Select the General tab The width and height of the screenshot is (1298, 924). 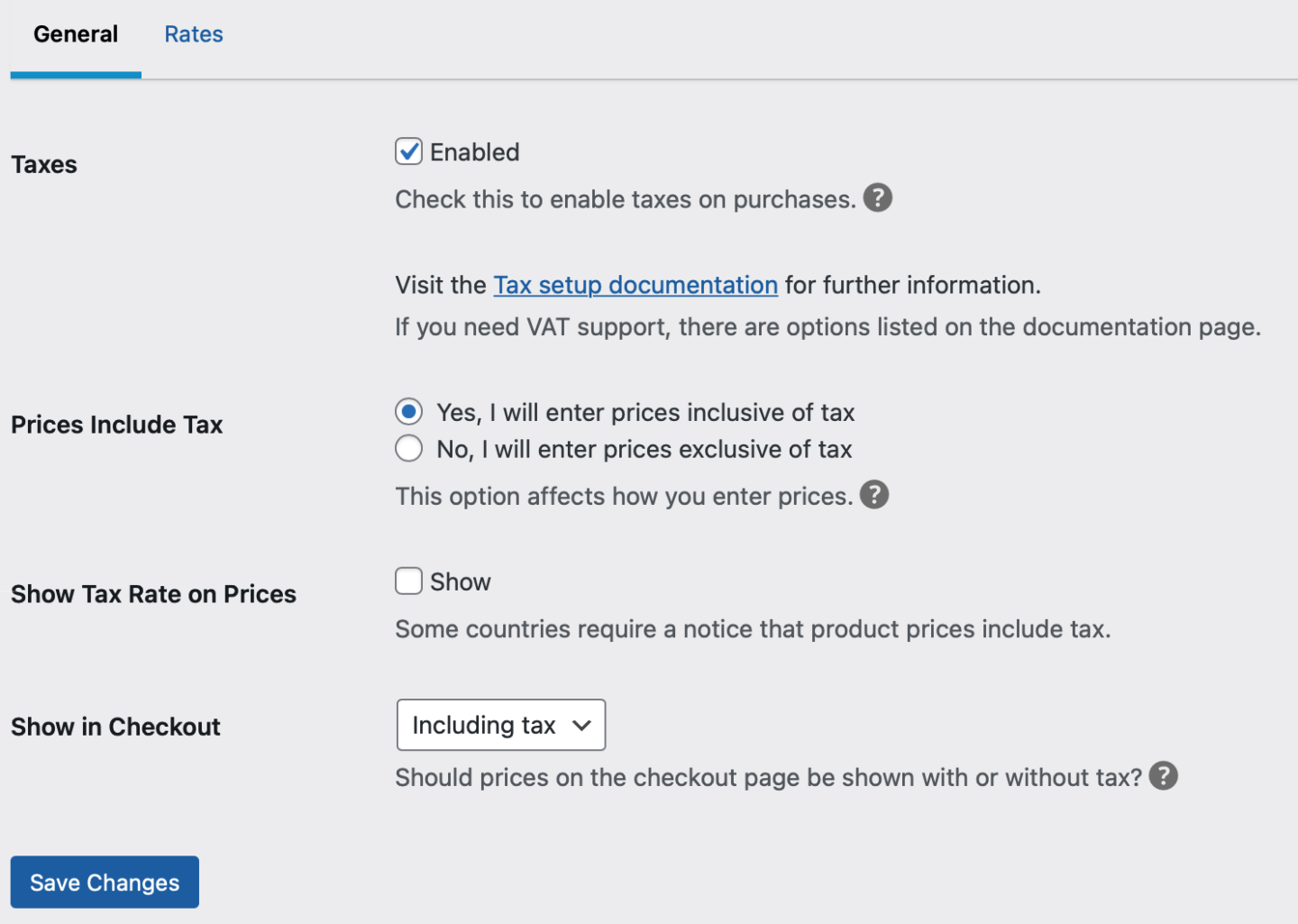coord(75,33)
